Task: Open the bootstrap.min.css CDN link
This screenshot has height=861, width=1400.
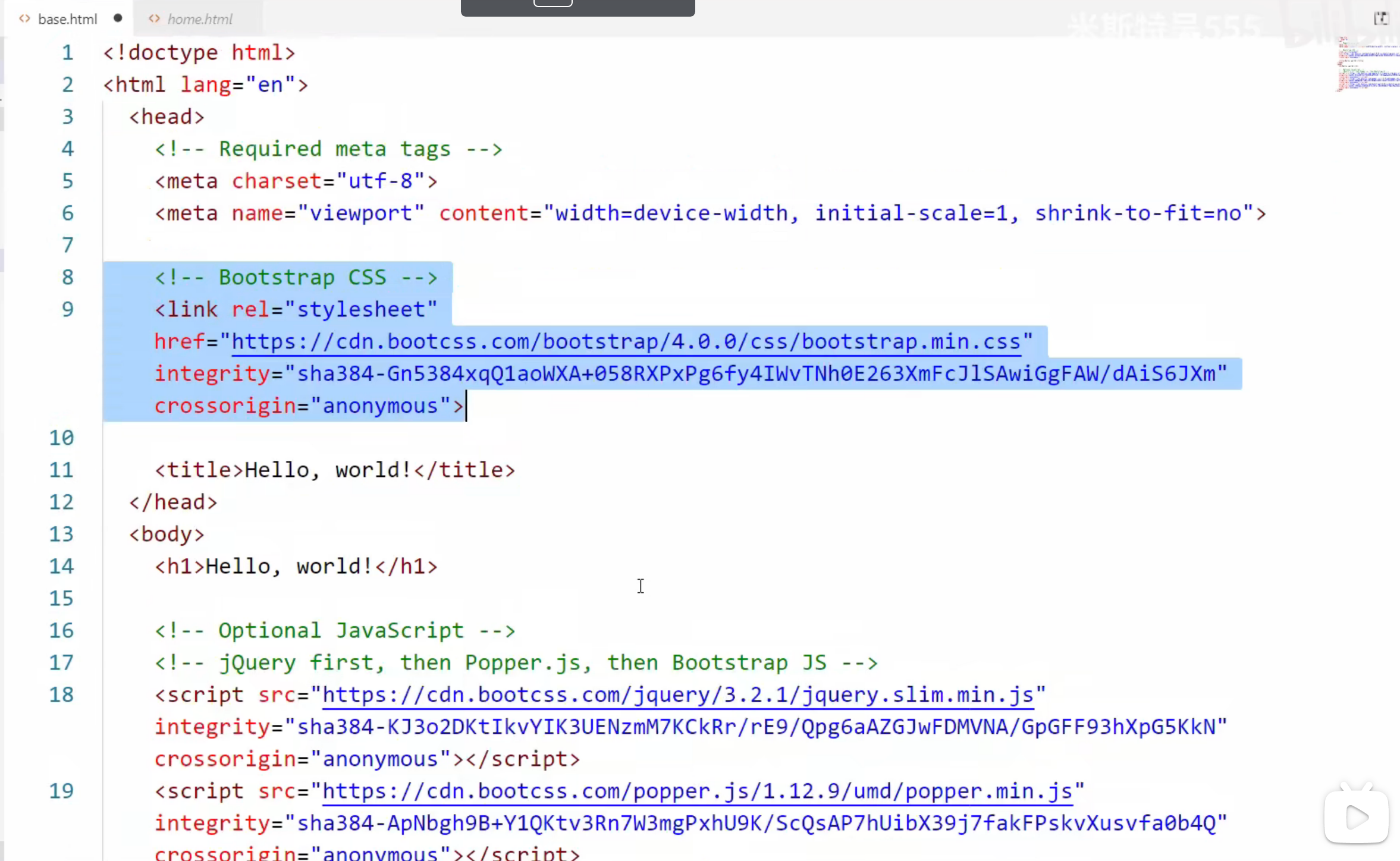Action: (x=626, y=342)
